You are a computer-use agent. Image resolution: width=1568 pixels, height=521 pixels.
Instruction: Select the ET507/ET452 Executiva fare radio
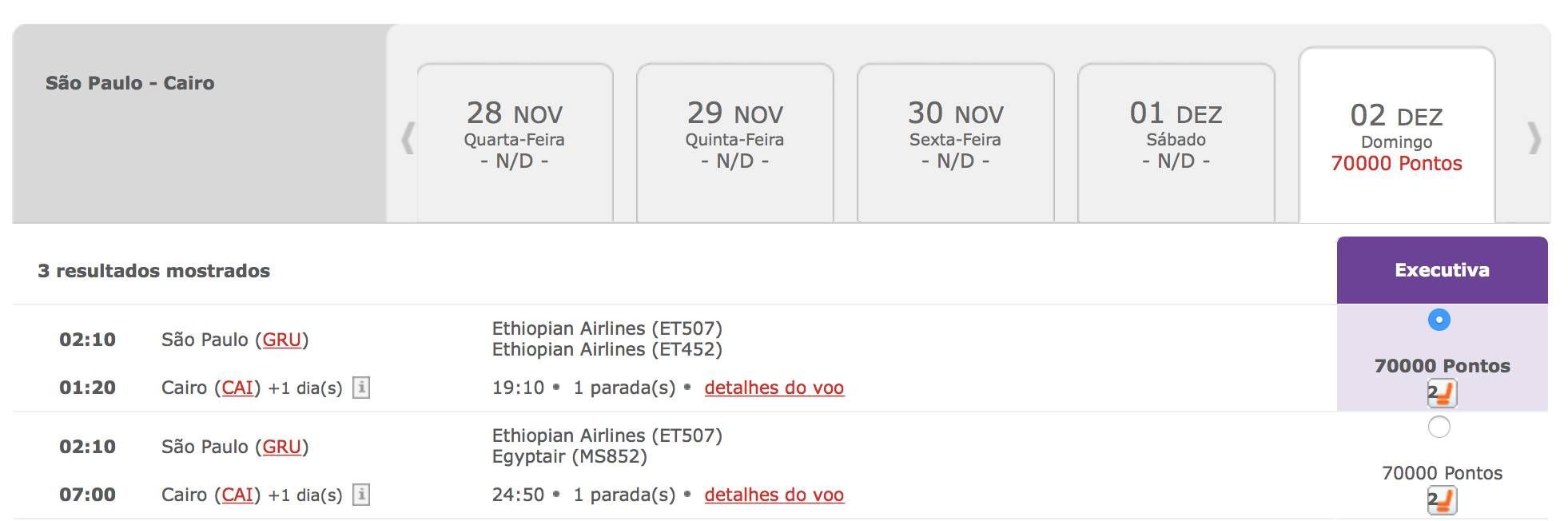(x=1439, y=320)
